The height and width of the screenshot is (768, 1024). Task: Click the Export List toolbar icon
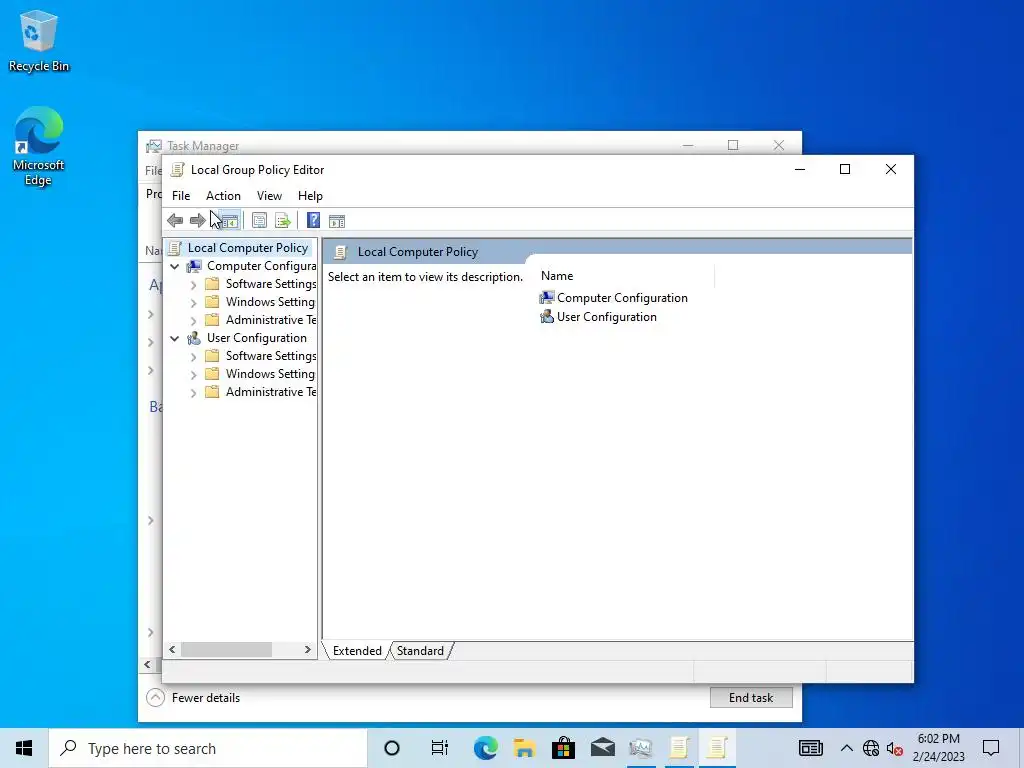(283, 221)
